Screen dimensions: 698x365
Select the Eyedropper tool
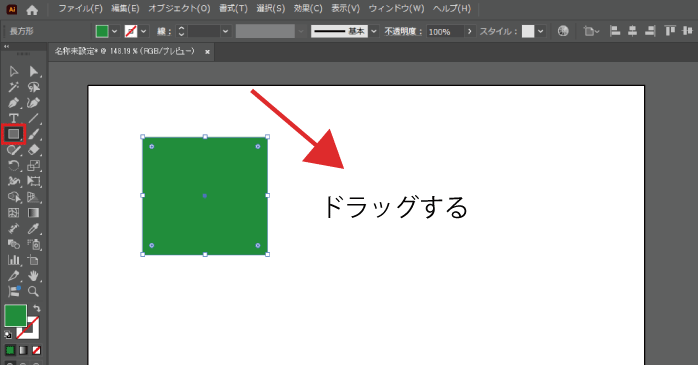coord(33,229)
